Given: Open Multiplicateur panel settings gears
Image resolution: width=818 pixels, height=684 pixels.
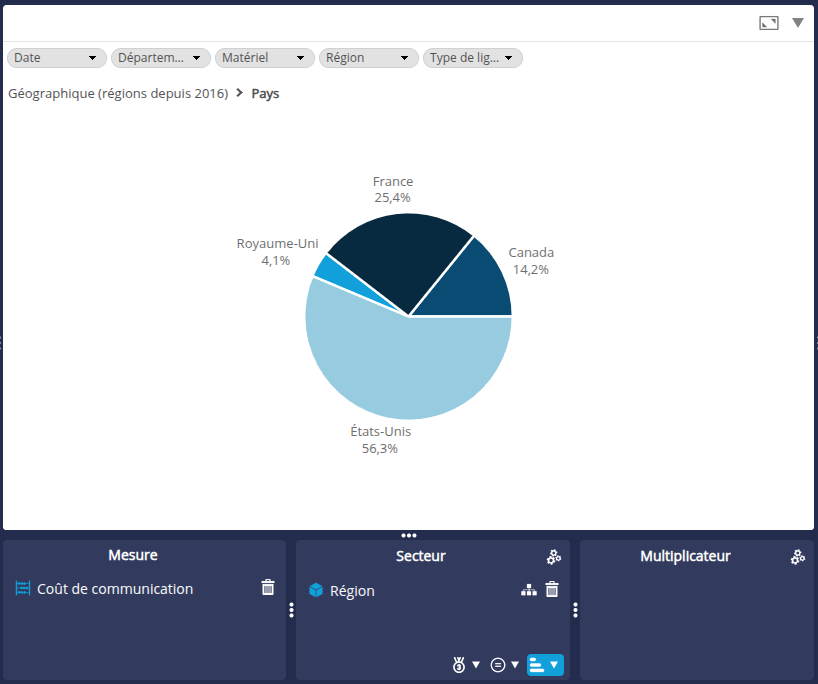Looking at the screenshot, I should tap(797, 557).
